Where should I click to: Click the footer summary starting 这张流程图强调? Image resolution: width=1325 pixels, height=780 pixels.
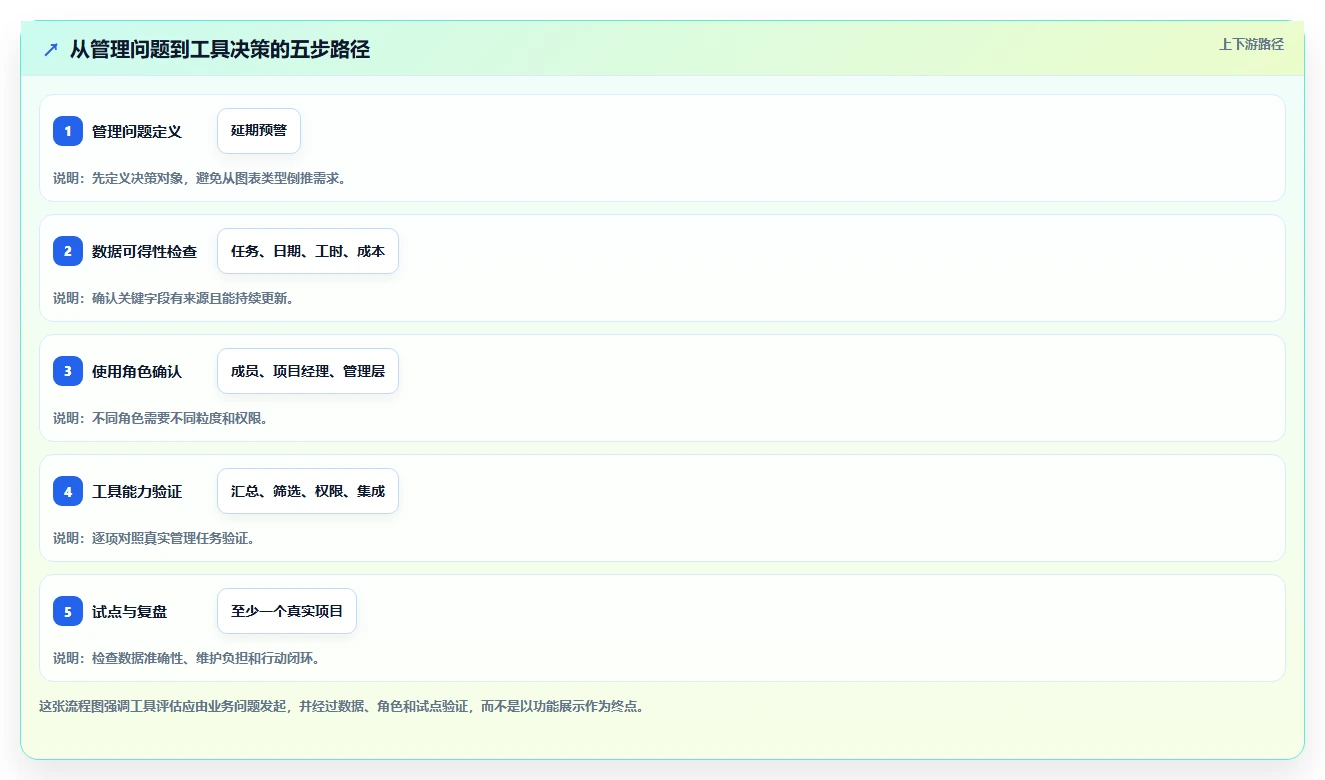point(342,706)
